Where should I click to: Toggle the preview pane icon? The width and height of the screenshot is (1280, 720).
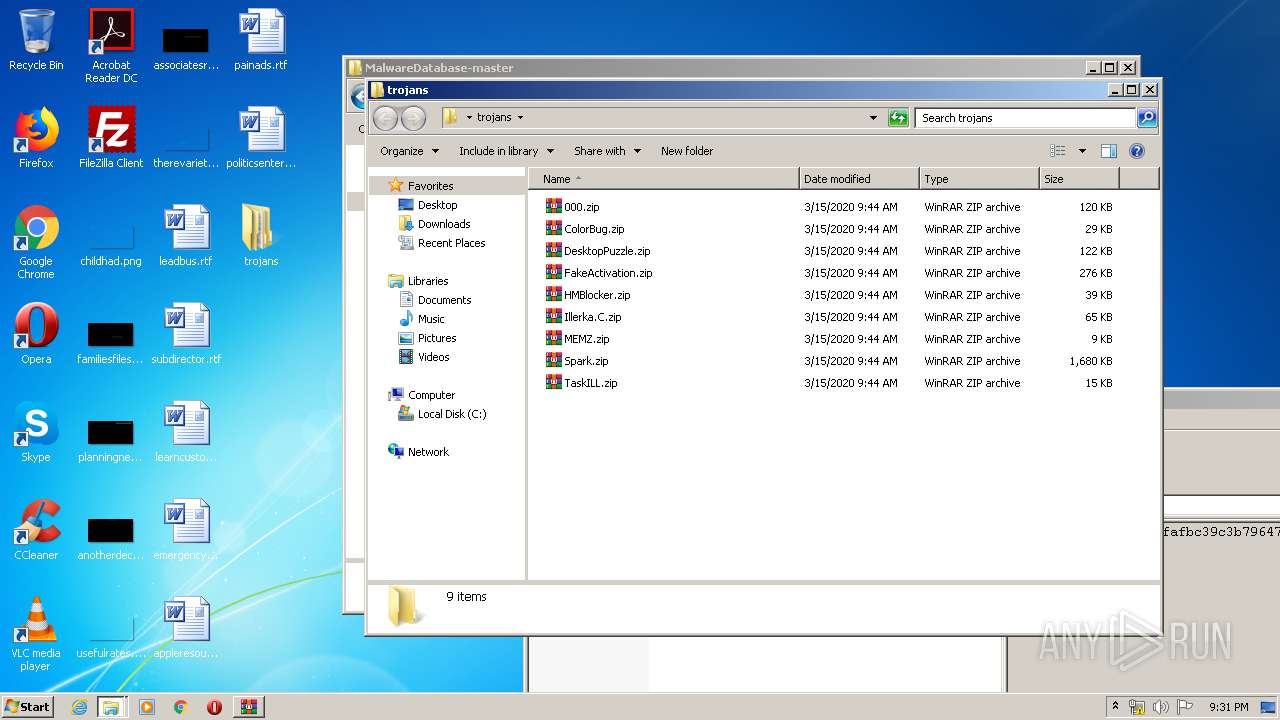click(1108, 151)
